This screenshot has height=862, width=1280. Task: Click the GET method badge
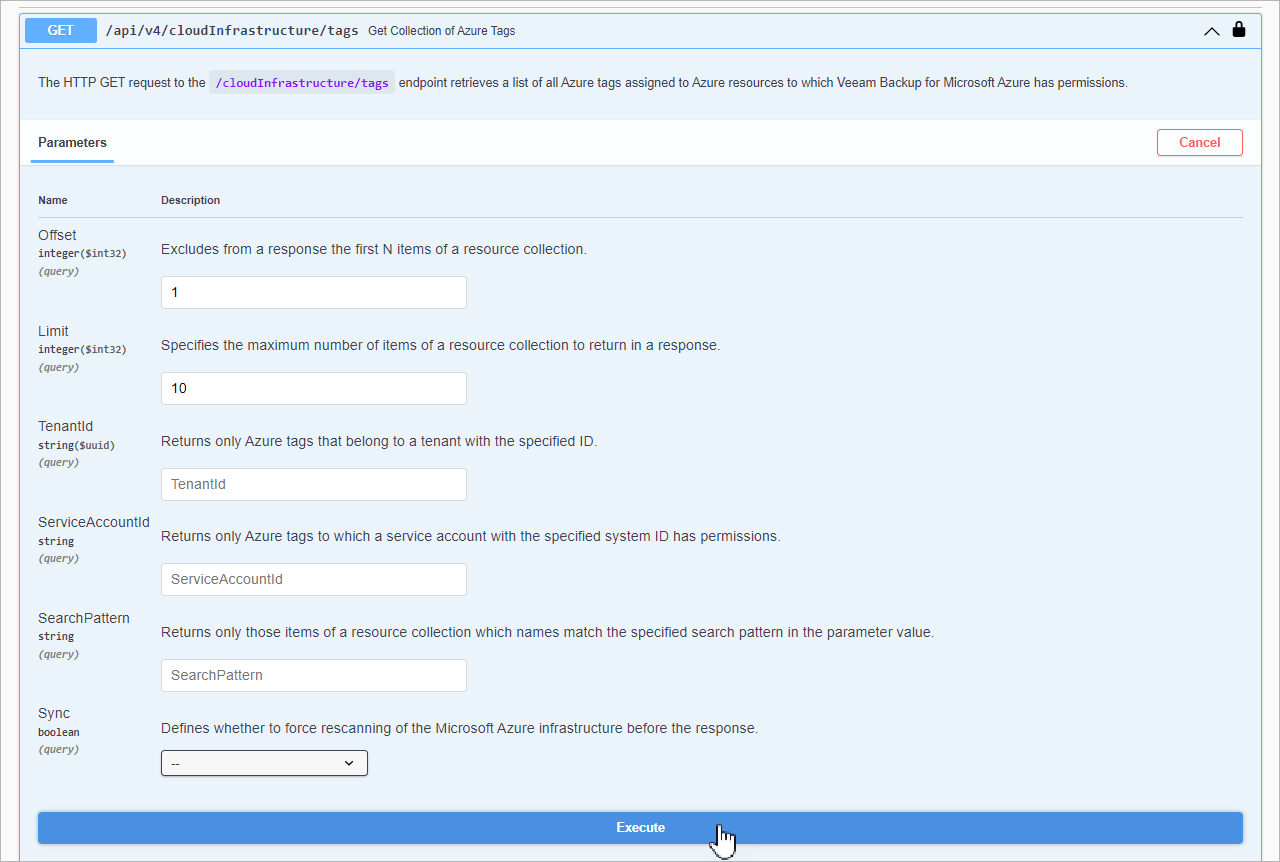(x=61, y=30)
